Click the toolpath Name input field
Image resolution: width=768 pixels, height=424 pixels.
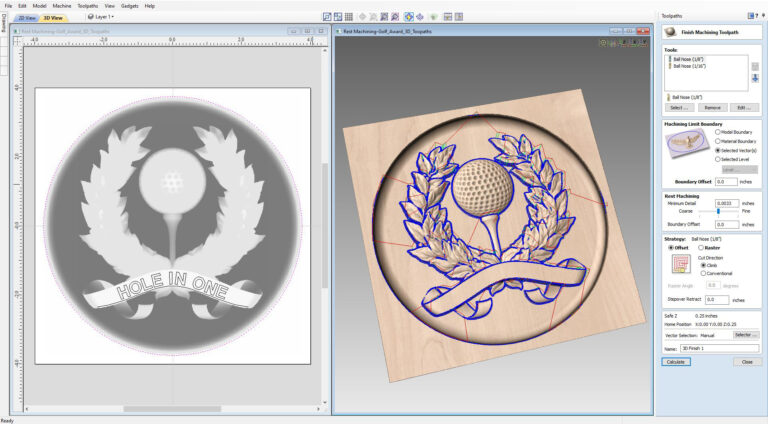[720, 348]
